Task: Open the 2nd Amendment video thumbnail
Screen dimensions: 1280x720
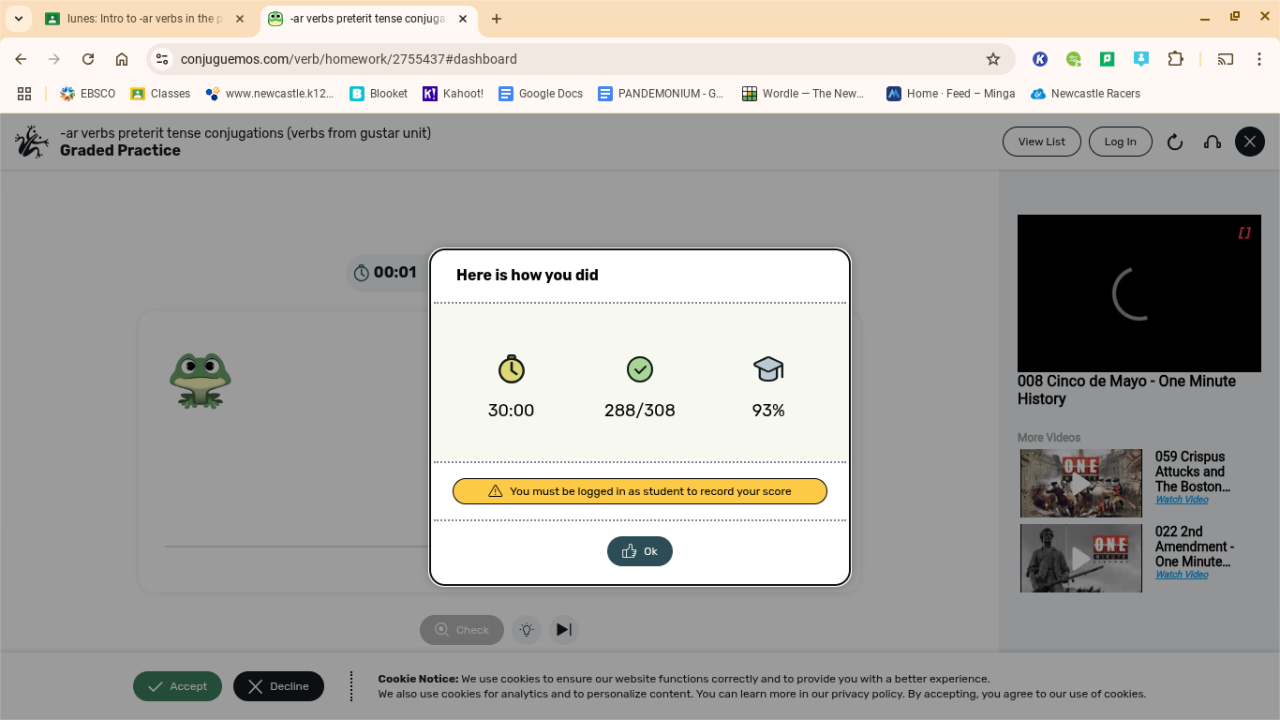Action: coord(1081,558)
